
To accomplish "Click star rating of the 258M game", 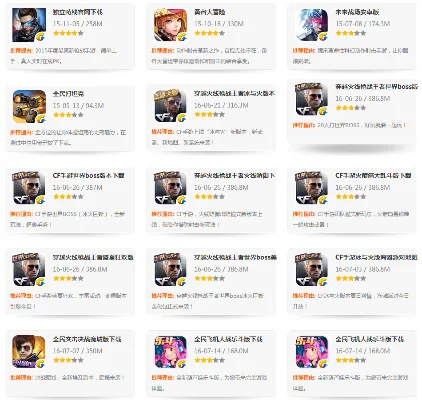I will [68, 33].
